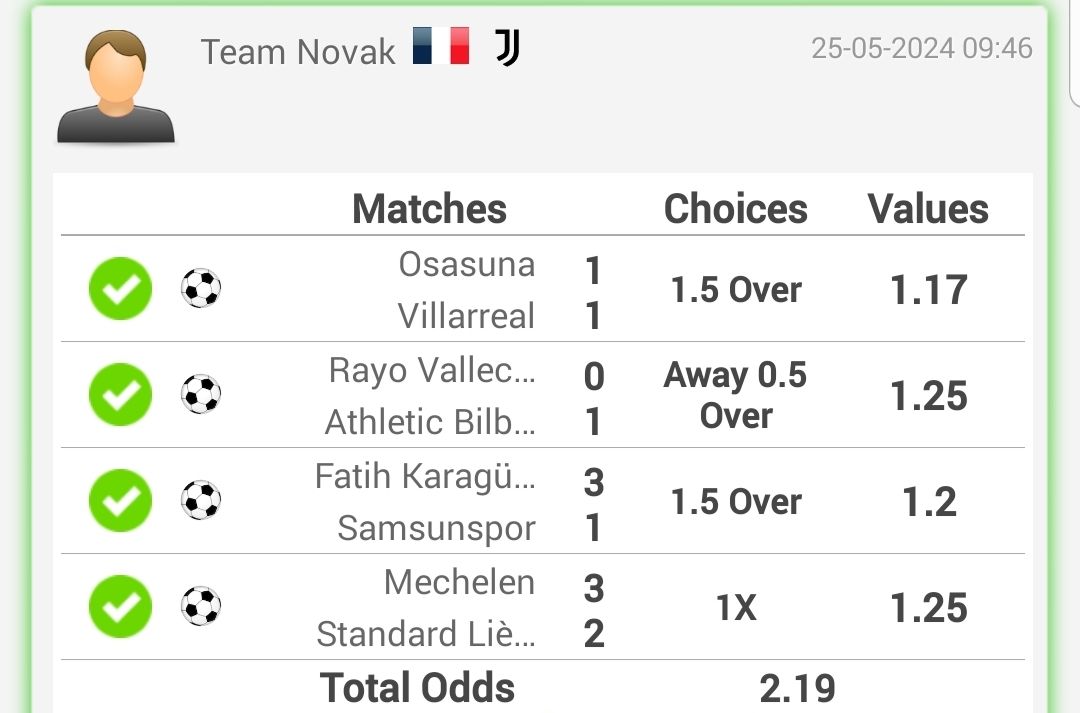Select the Choices column header
The image size is (1080, 713).
pos(736,208)
